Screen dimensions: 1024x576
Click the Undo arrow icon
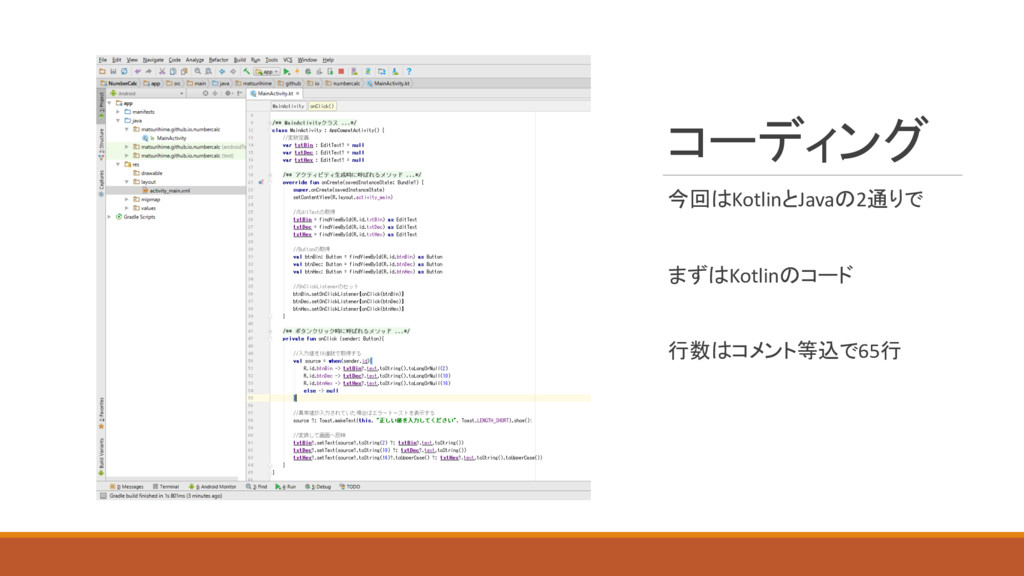138,71
